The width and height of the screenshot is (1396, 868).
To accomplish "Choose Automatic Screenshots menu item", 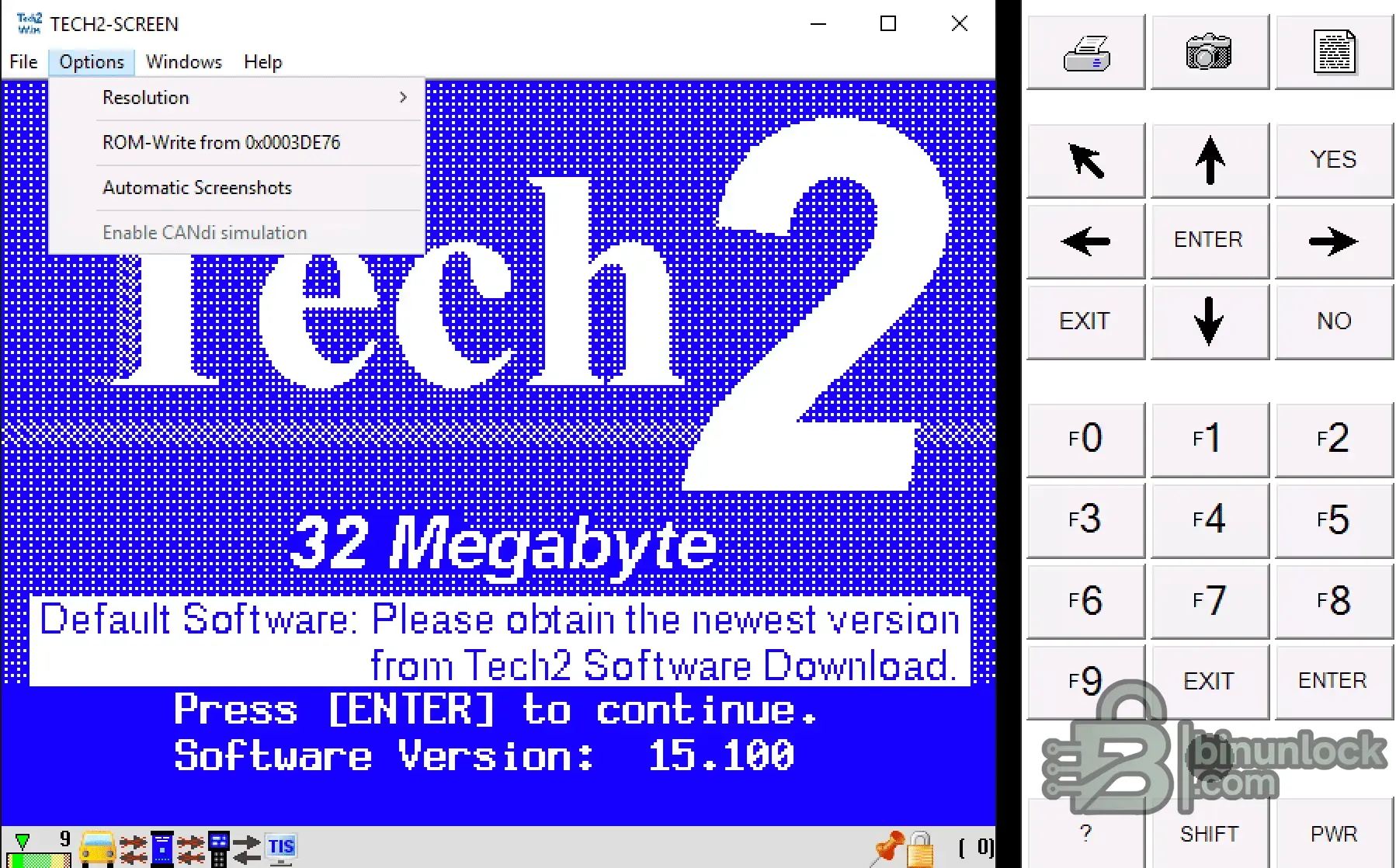I will (x=236, y=188).
